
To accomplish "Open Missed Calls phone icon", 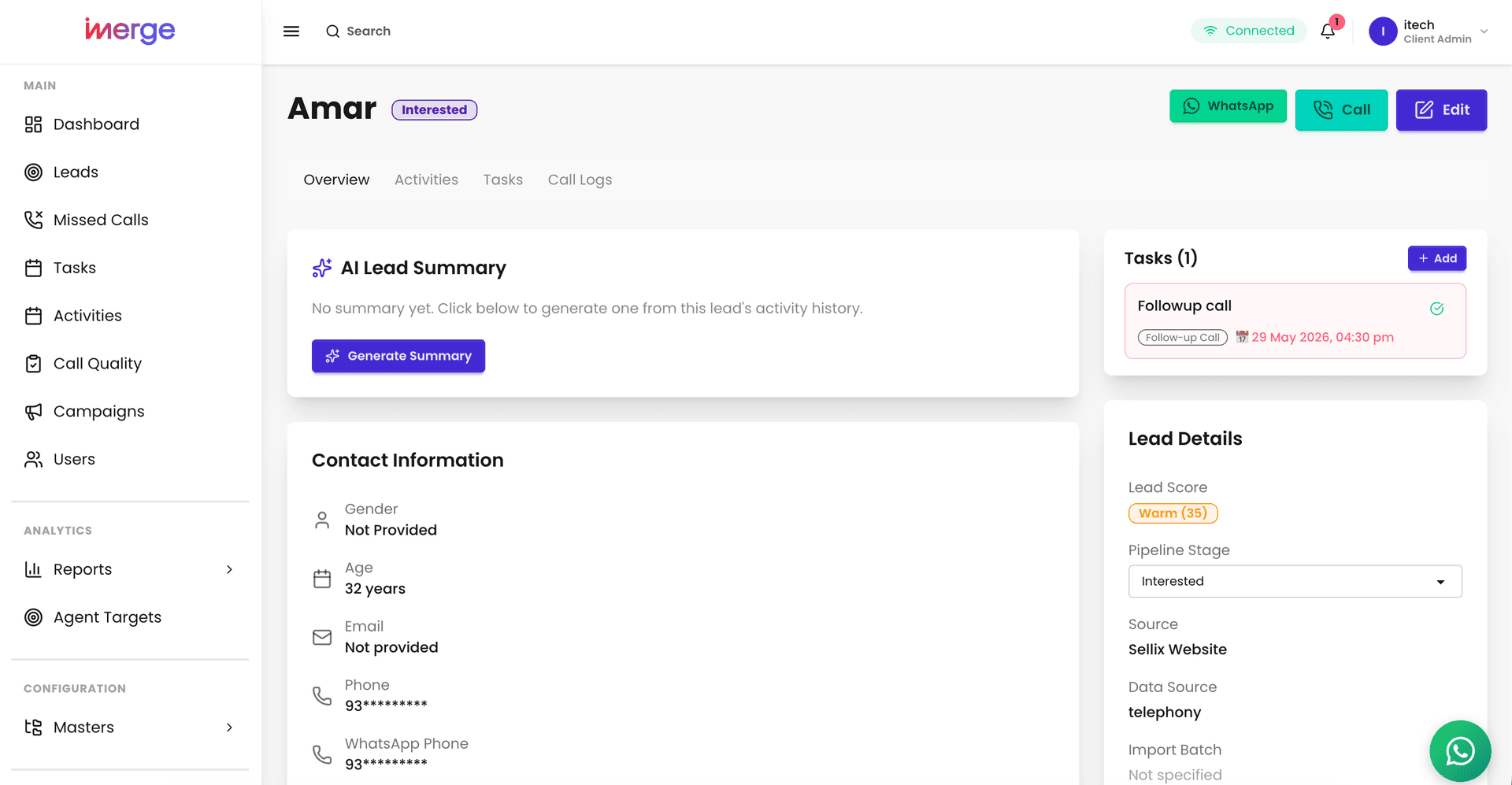I will [x=33, y=220].
